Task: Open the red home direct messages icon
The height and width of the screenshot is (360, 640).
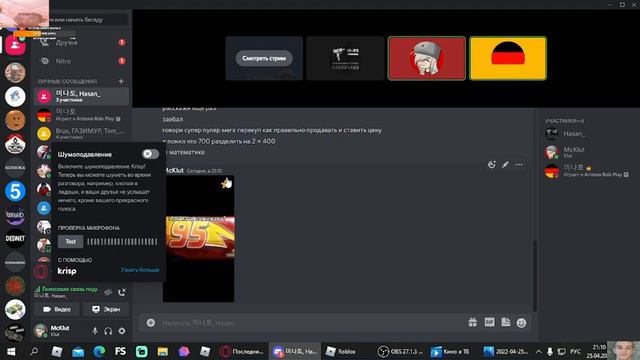Action: point(15,45)
